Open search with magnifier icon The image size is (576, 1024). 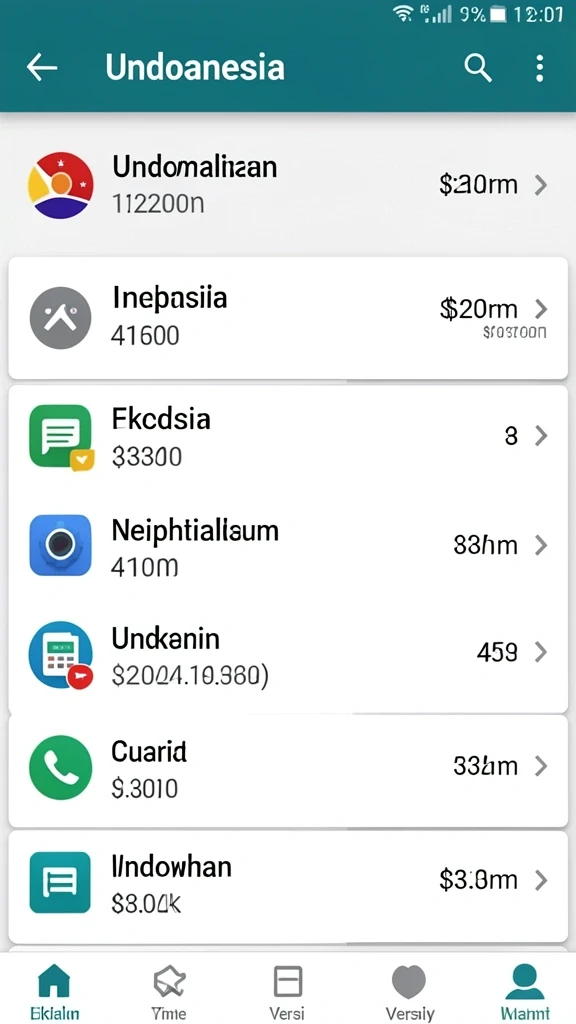477,67
